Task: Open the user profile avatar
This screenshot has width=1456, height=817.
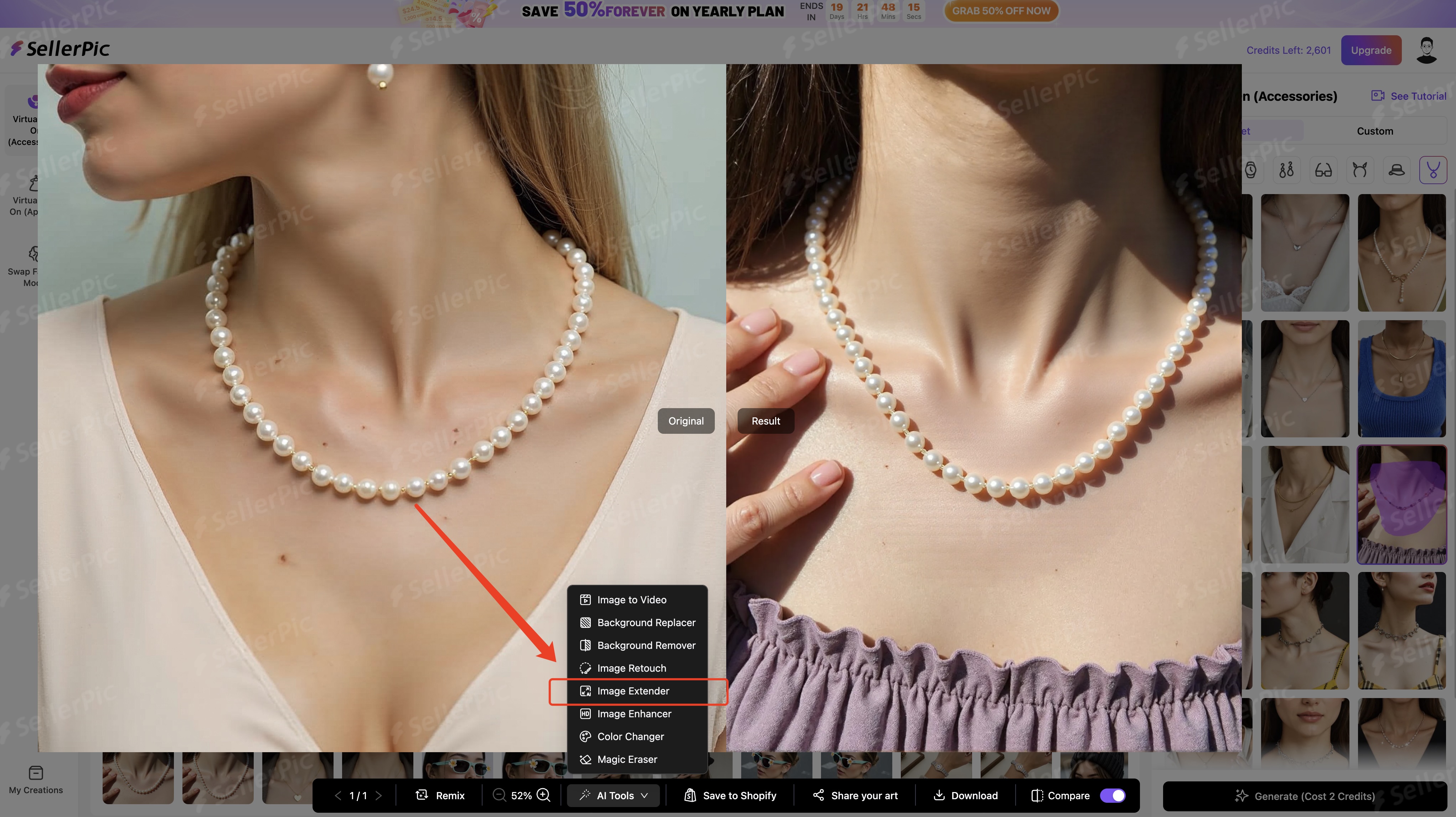Action: [1427, 50]
